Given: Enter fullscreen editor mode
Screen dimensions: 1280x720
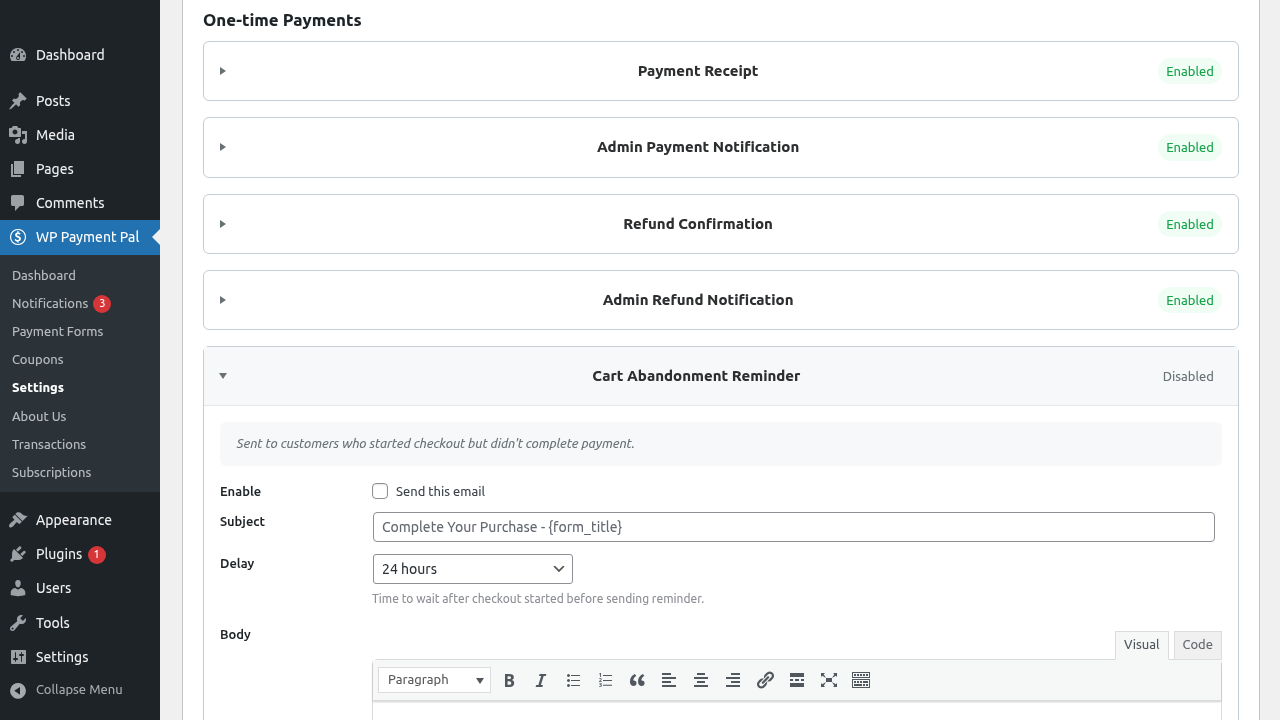Looking at the screenshot, I should click(x=829, y=680).
